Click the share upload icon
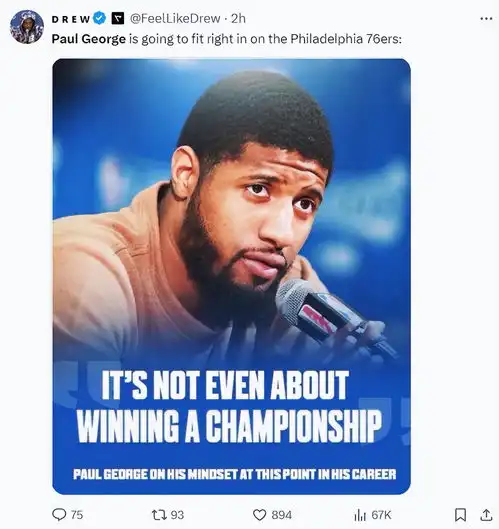The image size is (499, 529). click(486, 515)
